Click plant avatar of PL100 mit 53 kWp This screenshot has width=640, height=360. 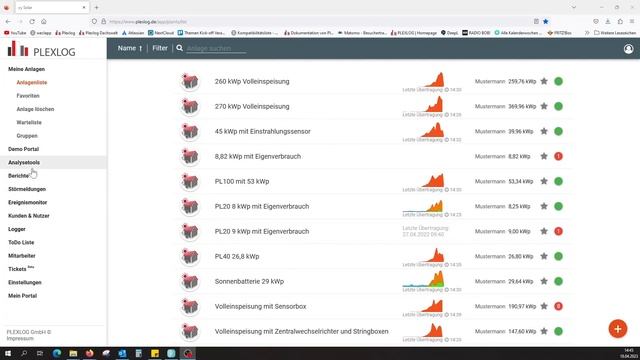tap(190, 181)
